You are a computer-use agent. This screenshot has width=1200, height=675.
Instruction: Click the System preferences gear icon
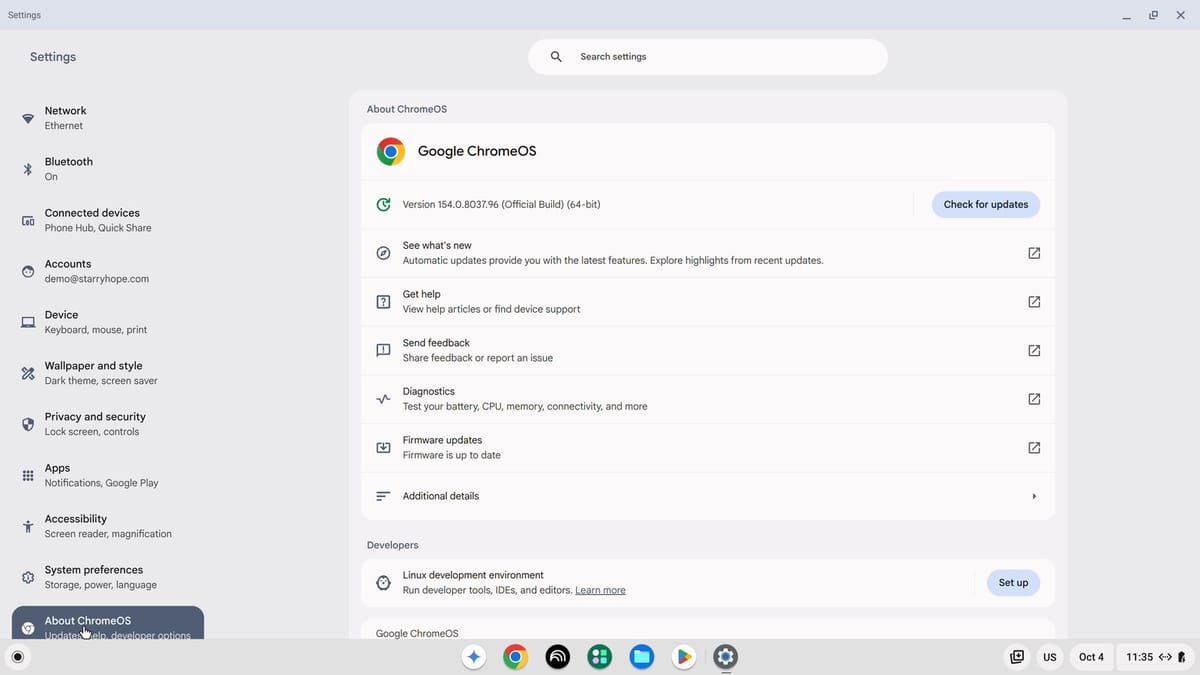point(28,577)
